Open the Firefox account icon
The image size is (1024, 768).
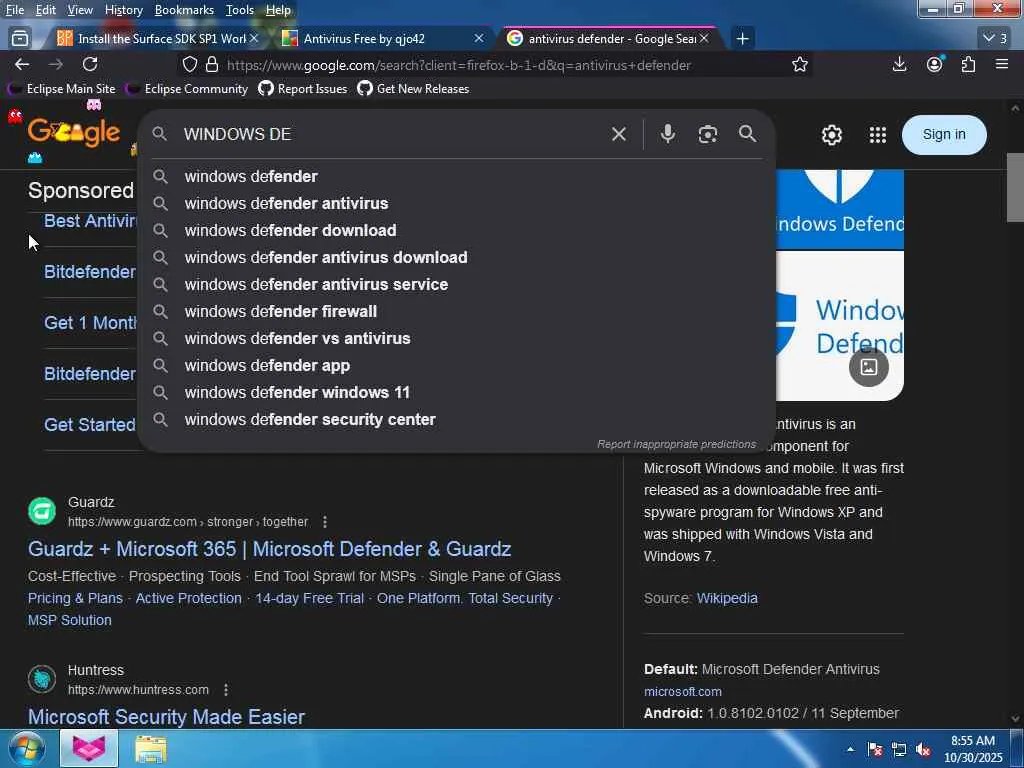[x=935, y=64]
